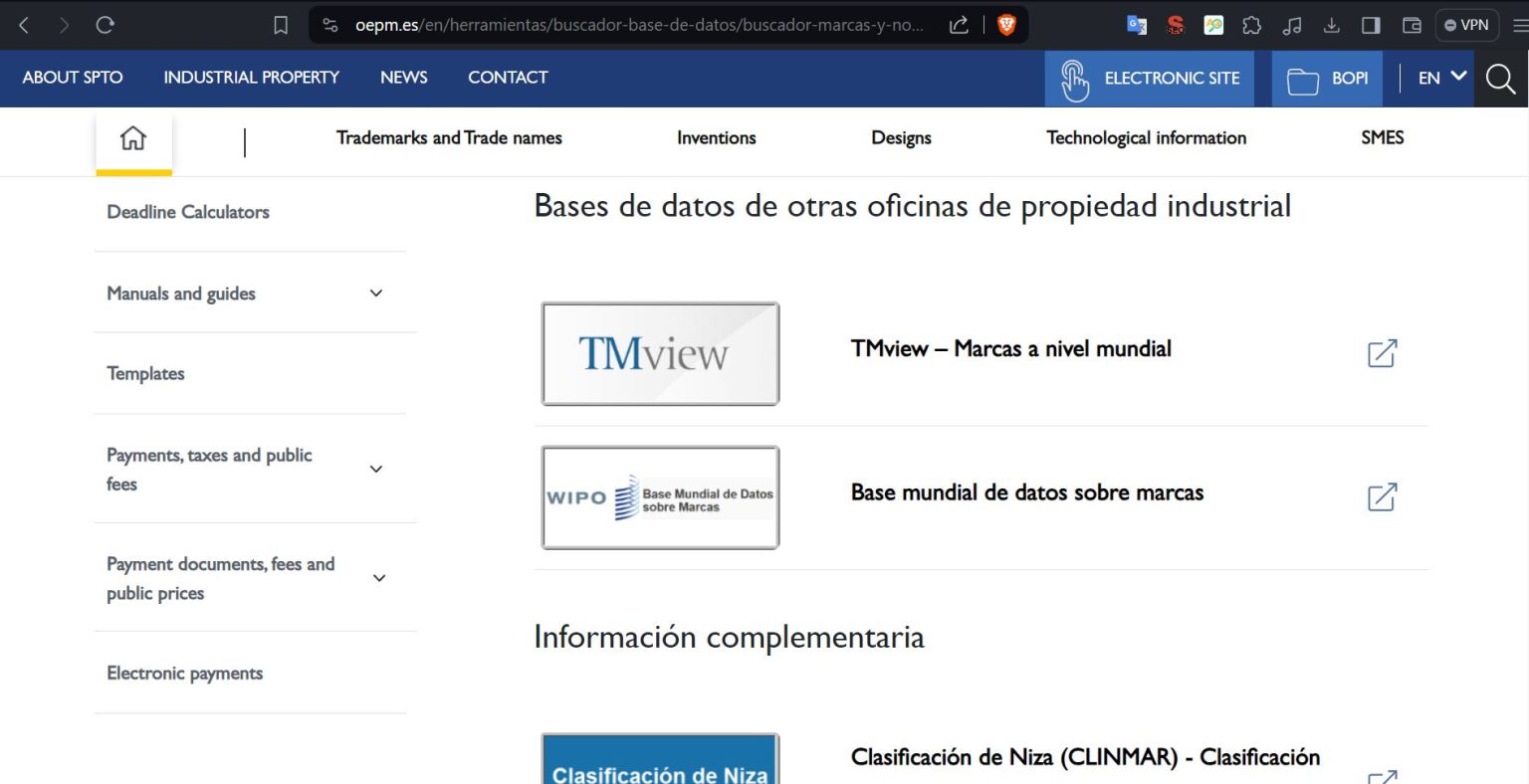This screenshot has height=784, width=1529.
Task: Click the Brave Shields lion icon
Action: click(x=1006, y=25)
